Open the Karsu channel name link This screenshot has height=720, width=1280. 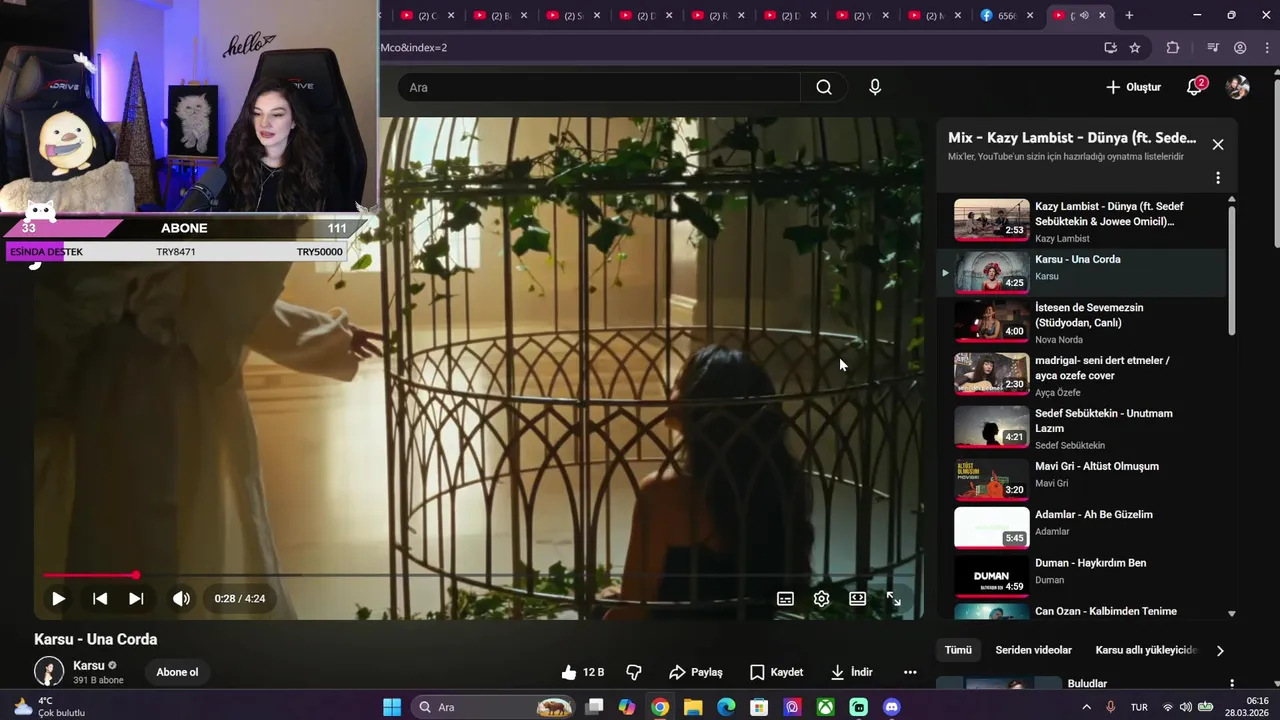point(89,665)
